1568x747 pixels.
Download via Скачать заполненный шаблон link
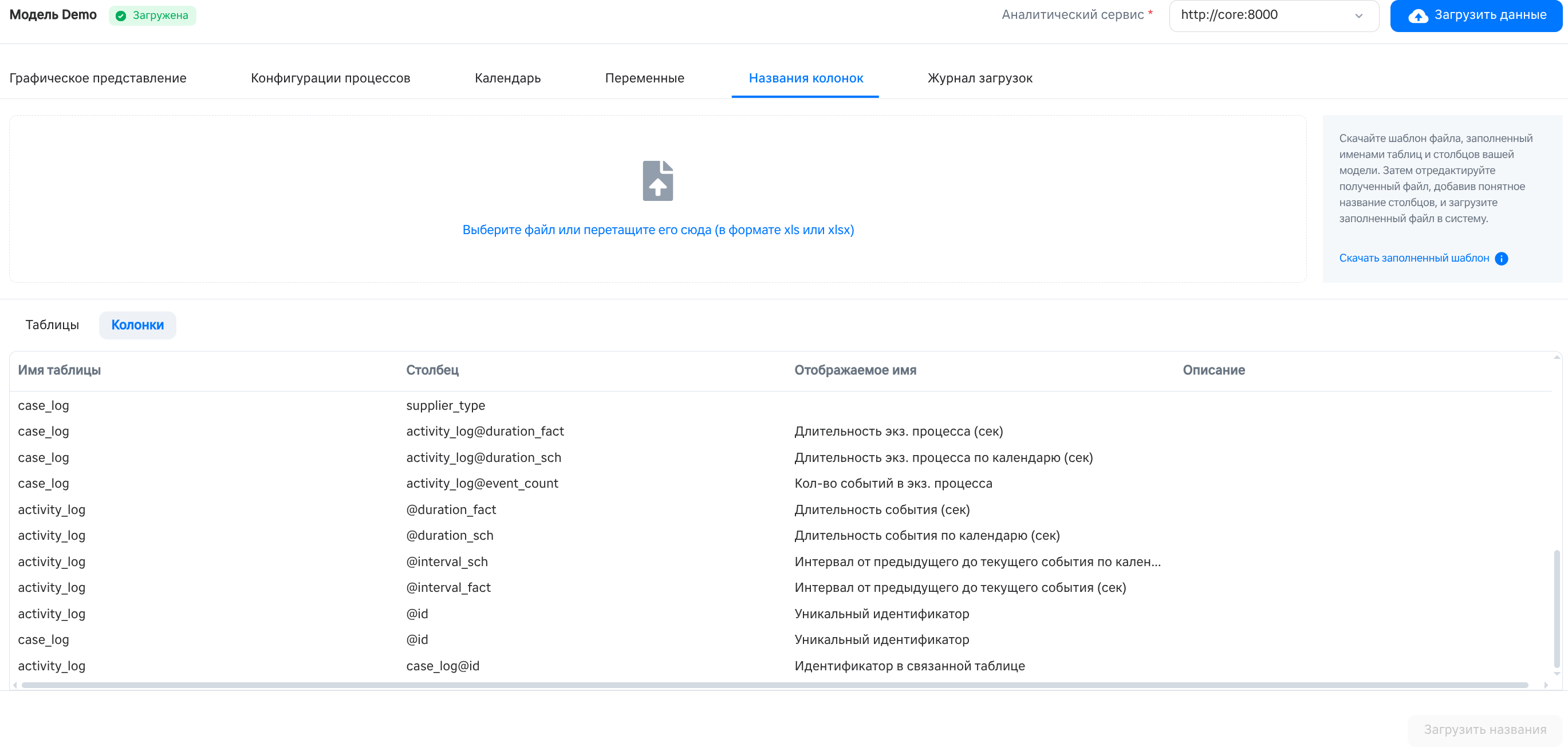[1413, 258]
